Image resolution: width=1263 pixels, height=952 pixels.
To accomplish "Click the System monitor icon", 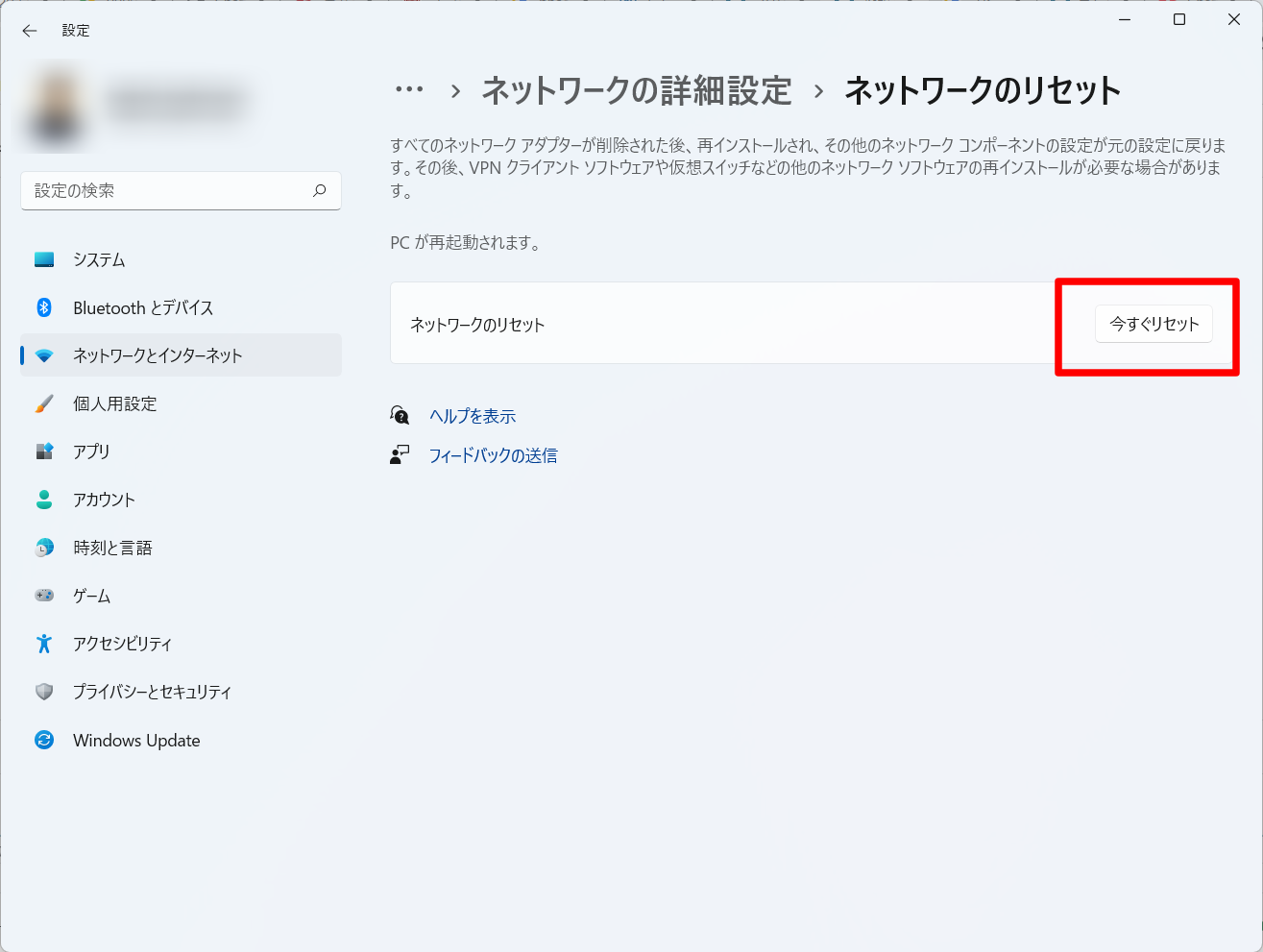I will click(x=44, y=259).
